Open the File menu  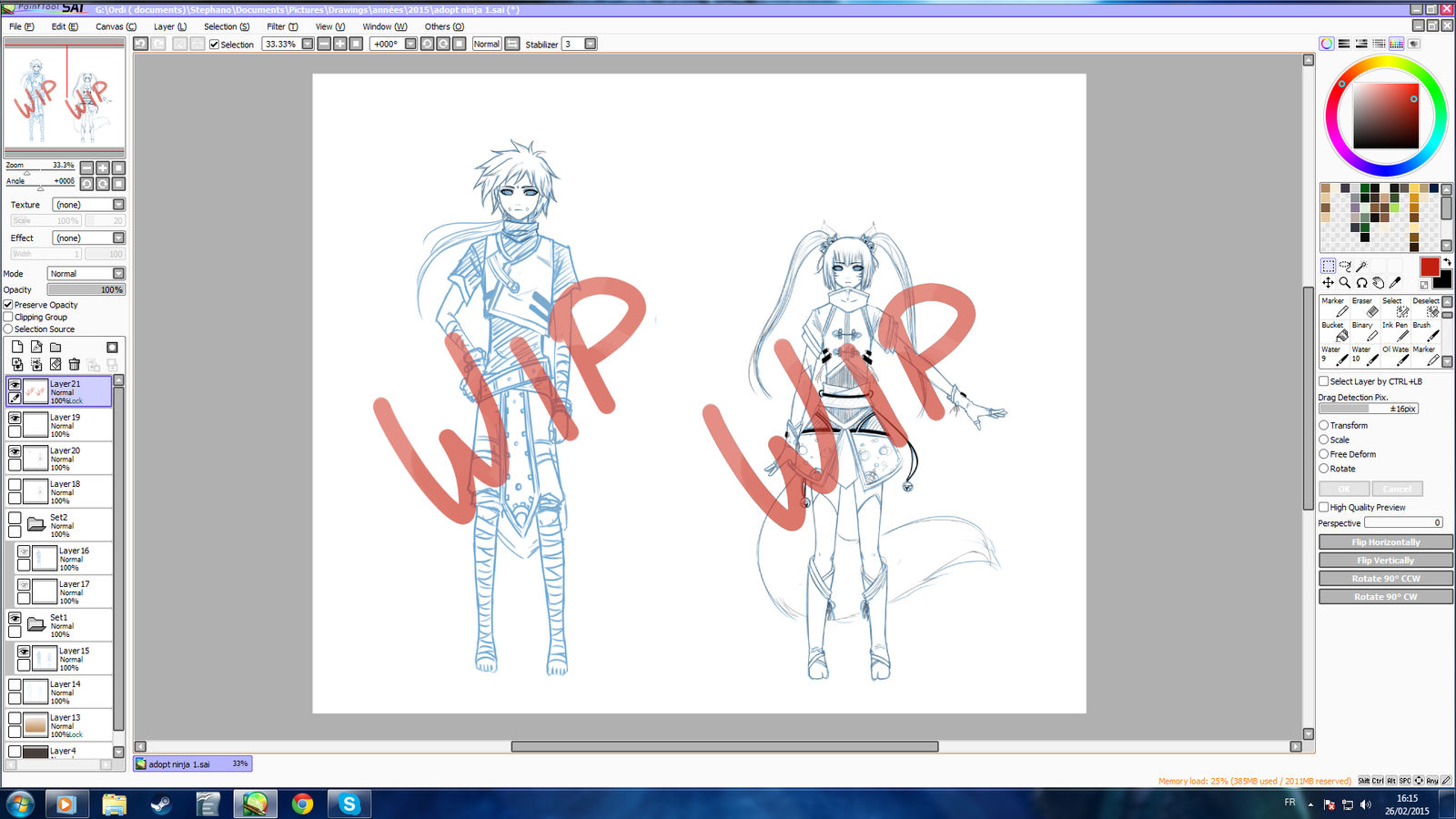coord(21,26)
